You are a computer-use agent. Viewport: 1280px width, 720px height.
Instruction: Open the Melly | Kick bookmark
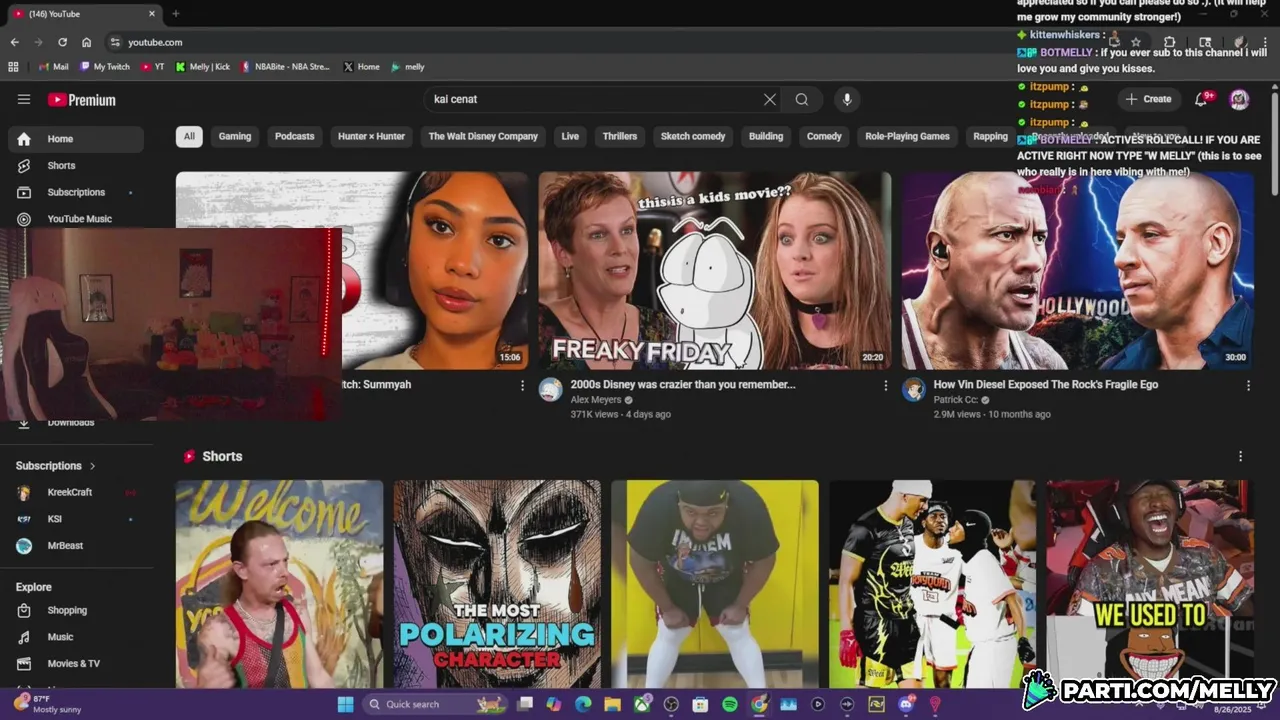202,67
